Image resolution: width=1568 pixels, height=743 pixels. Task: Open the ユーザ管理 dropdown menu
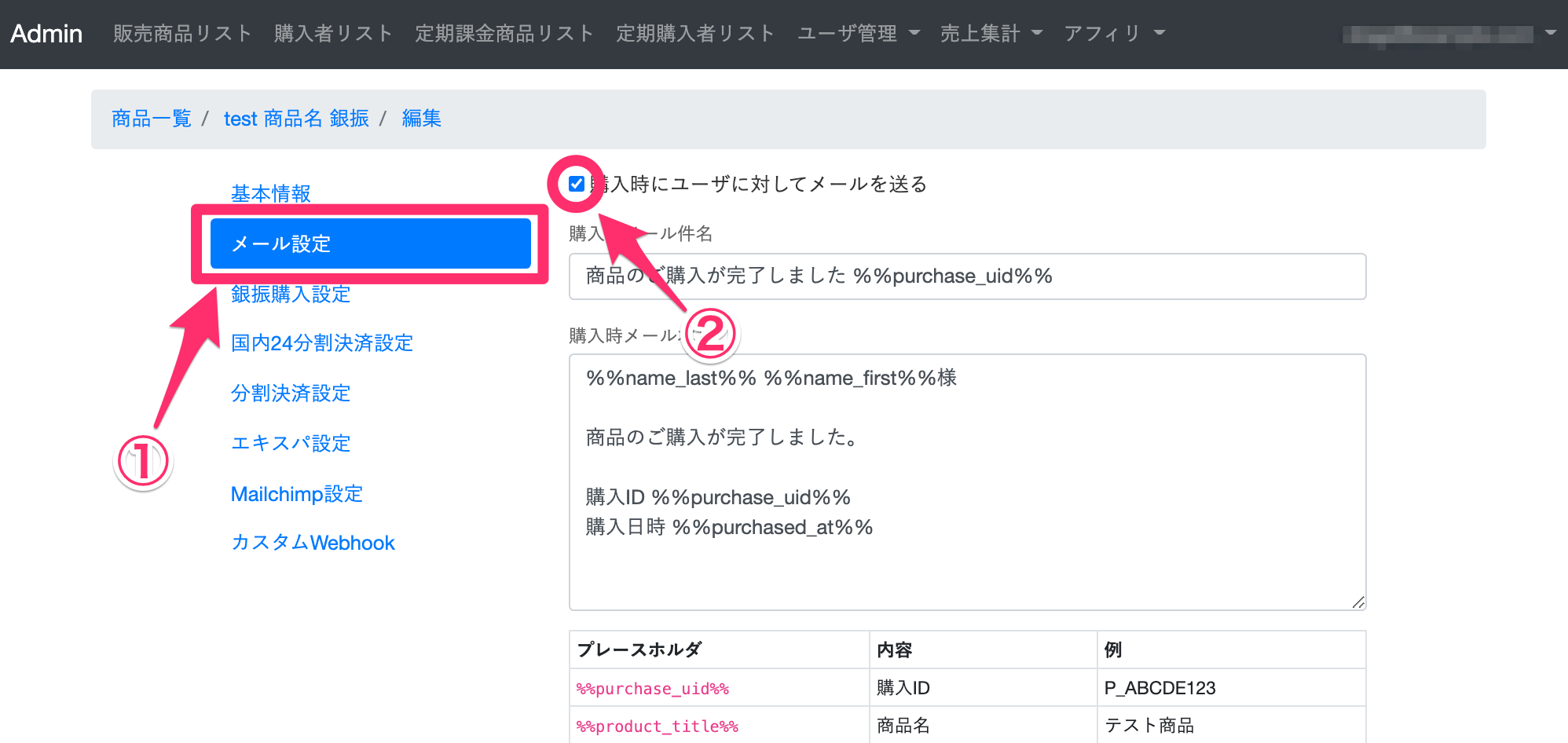coord(858,33)
